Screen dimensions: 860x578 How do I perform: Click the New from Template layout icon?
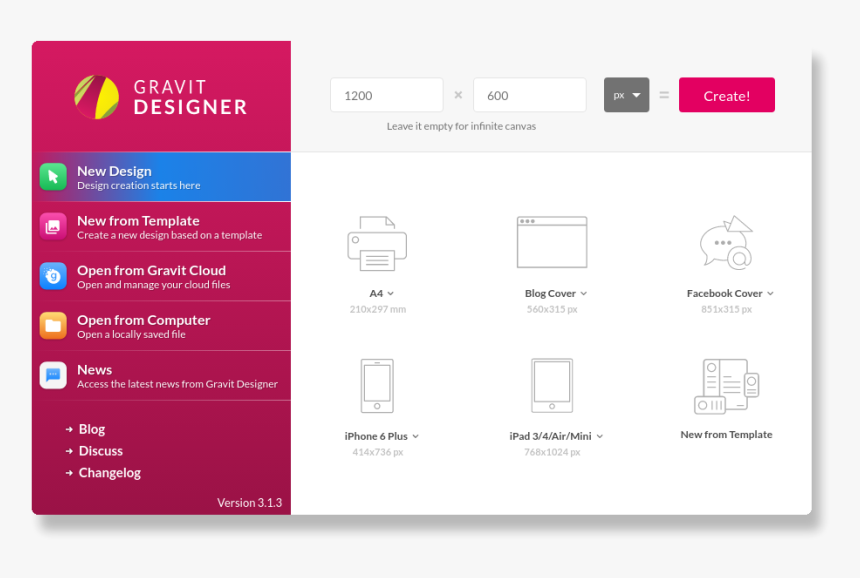726,386
